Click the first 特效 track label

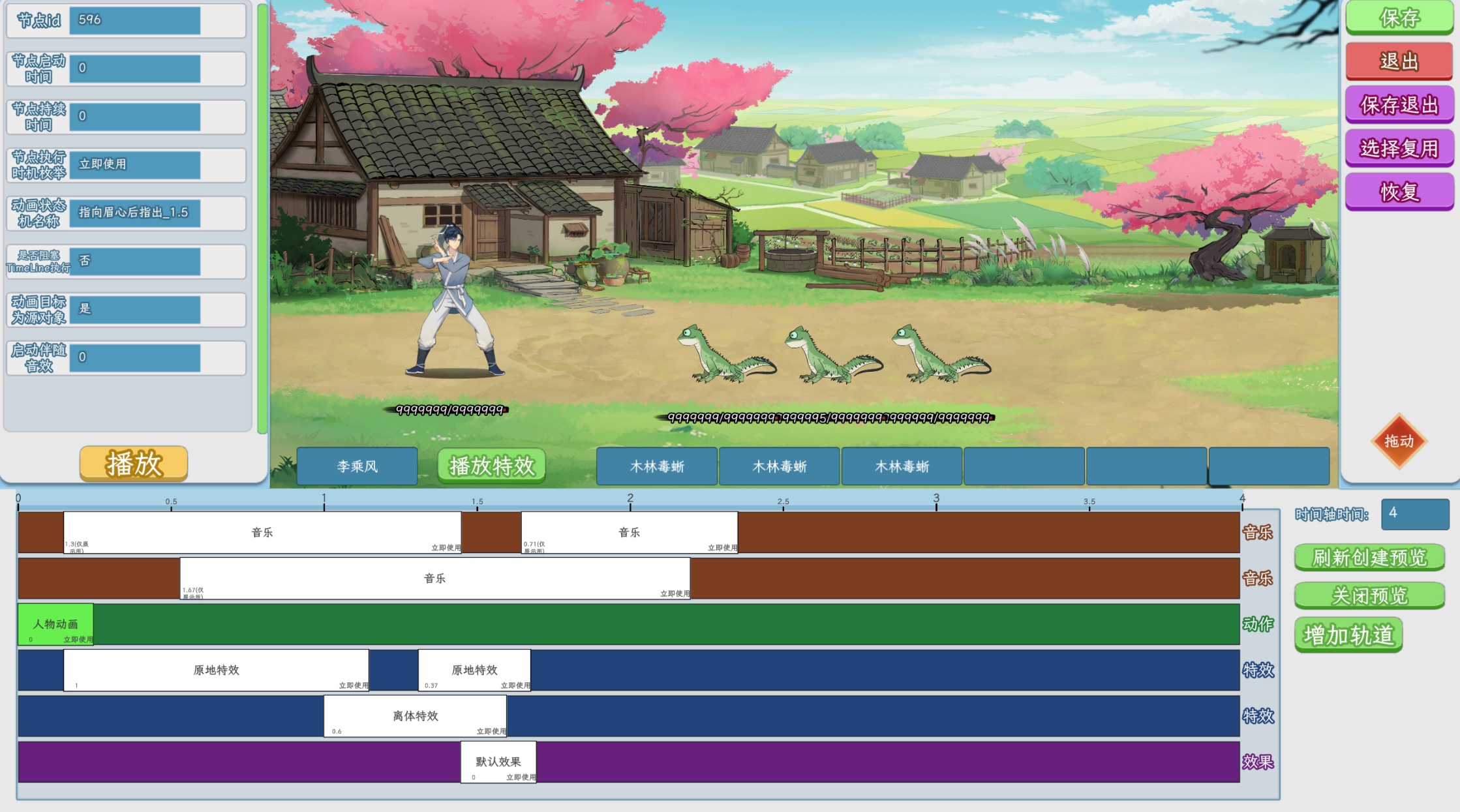click(x=1258, y=670)
